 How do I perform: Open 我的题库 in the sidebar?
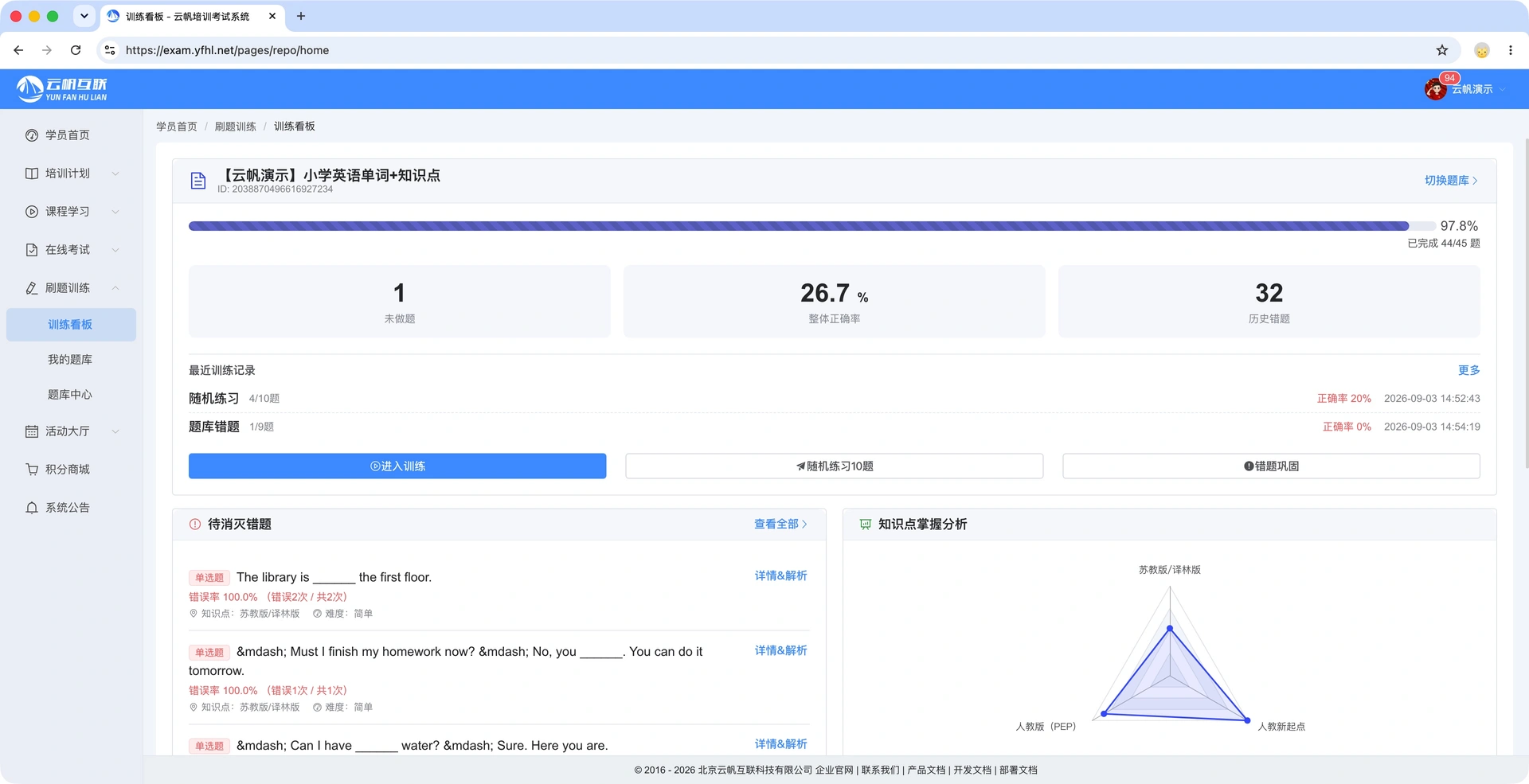tap(71, 360)
